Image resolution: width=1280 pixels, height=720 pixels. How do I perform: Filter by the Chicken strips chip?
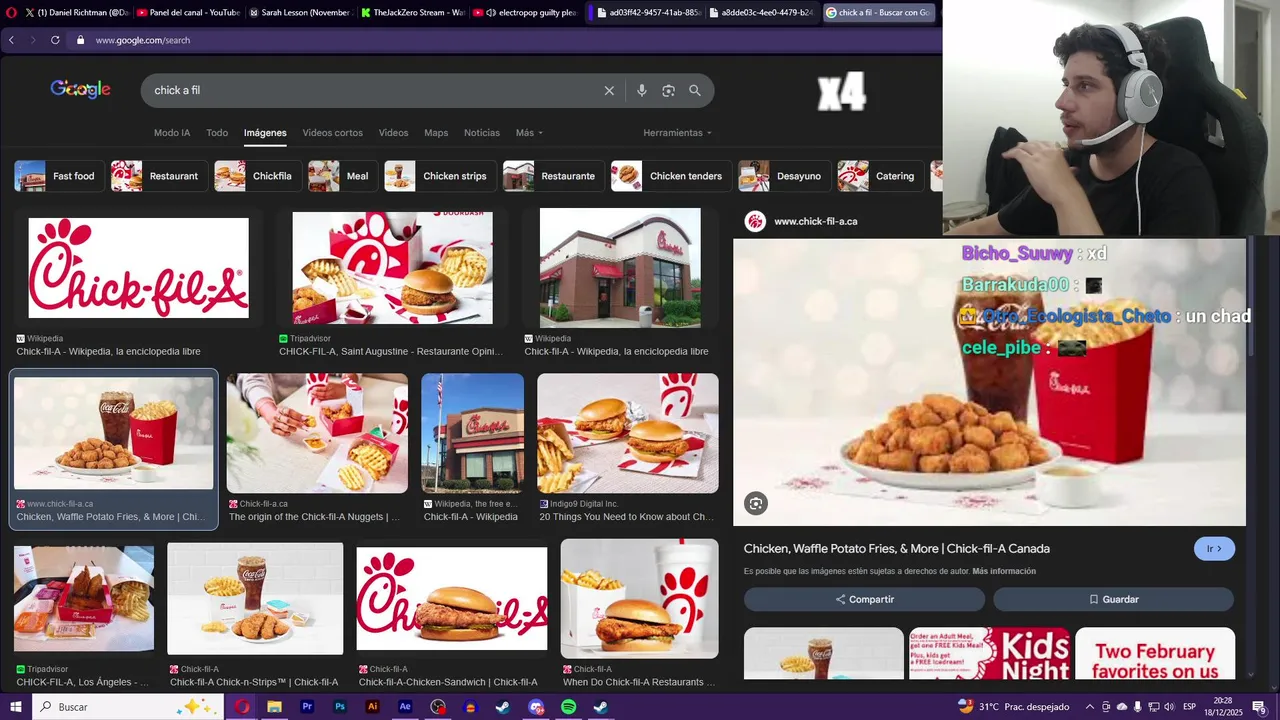[x=441, y=176]
